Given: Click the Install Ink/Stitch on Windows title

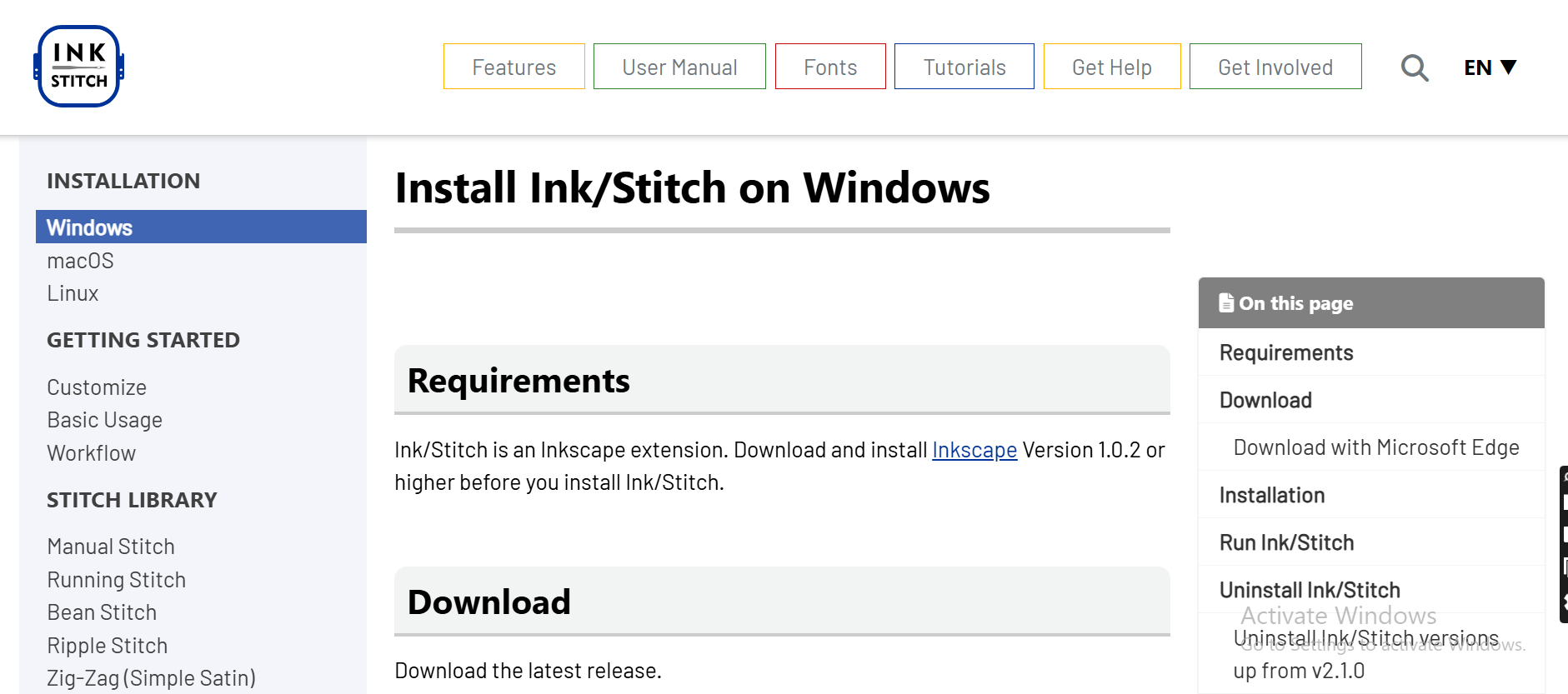Looking at the screenshot, I should tap(692, 187).
